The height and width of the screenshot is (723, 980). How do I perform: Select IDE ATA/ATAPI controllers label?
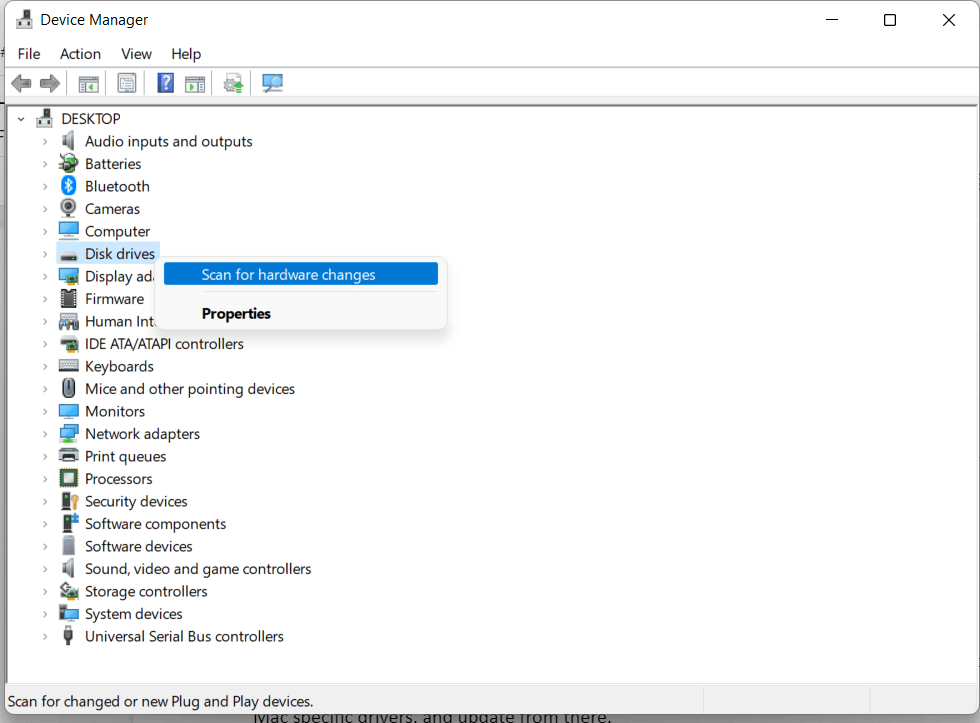tap(164, 344)
